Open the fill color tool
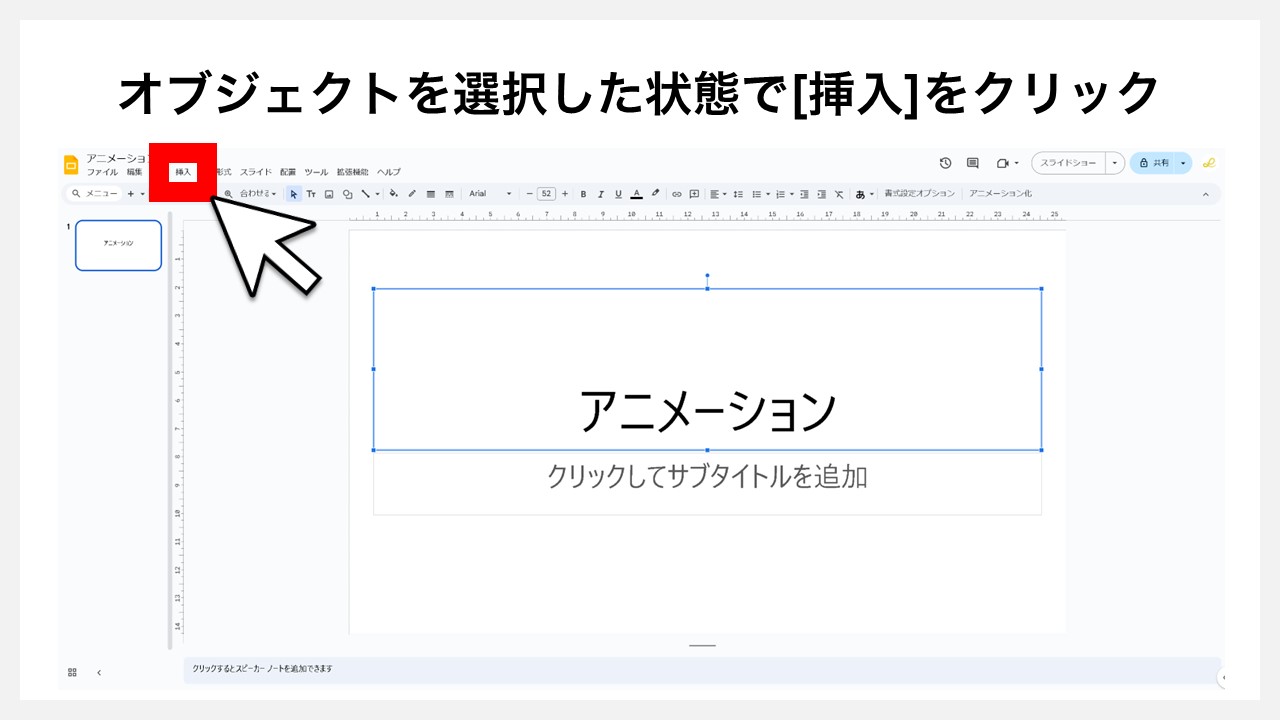 pos(392,193)
